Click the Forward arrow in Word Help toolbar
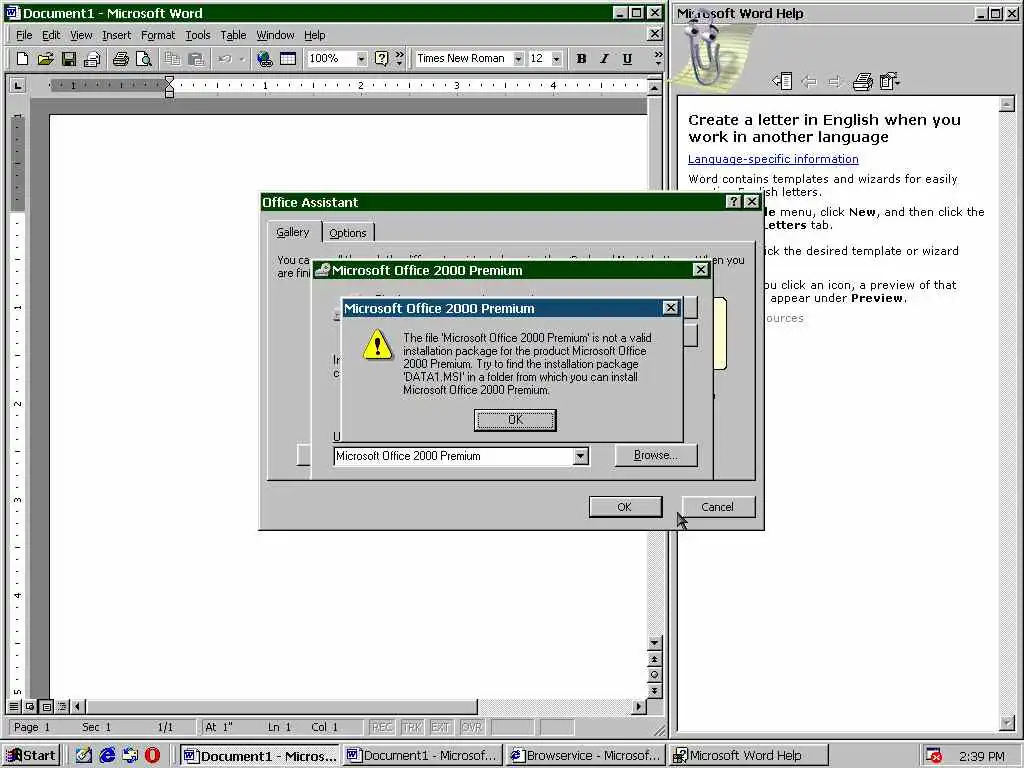Viewport: 1024px width, 768px height. (835, 81)
